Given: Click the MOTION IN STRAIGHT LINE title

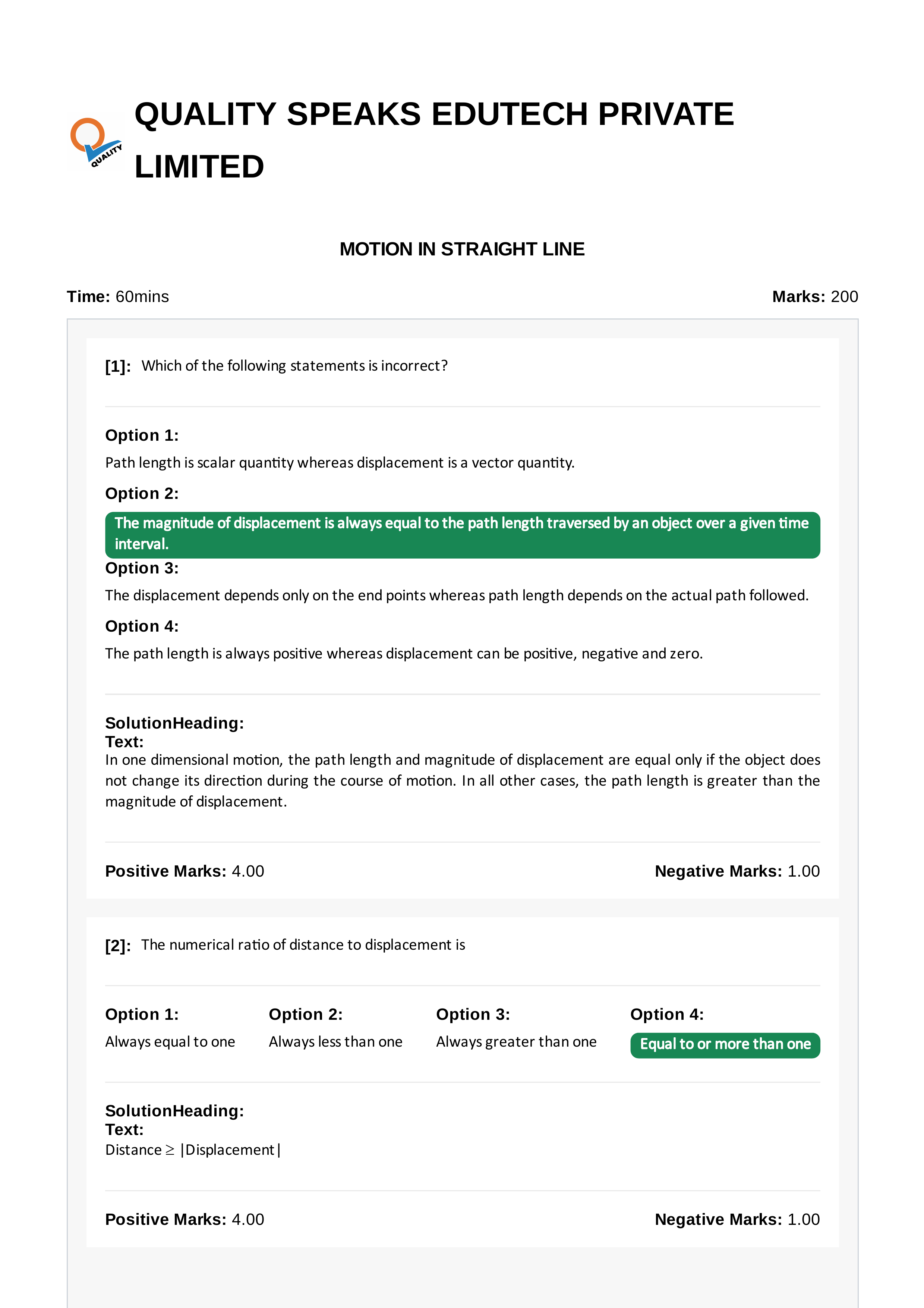Looking at the screenshot, I should pos(462,249).
